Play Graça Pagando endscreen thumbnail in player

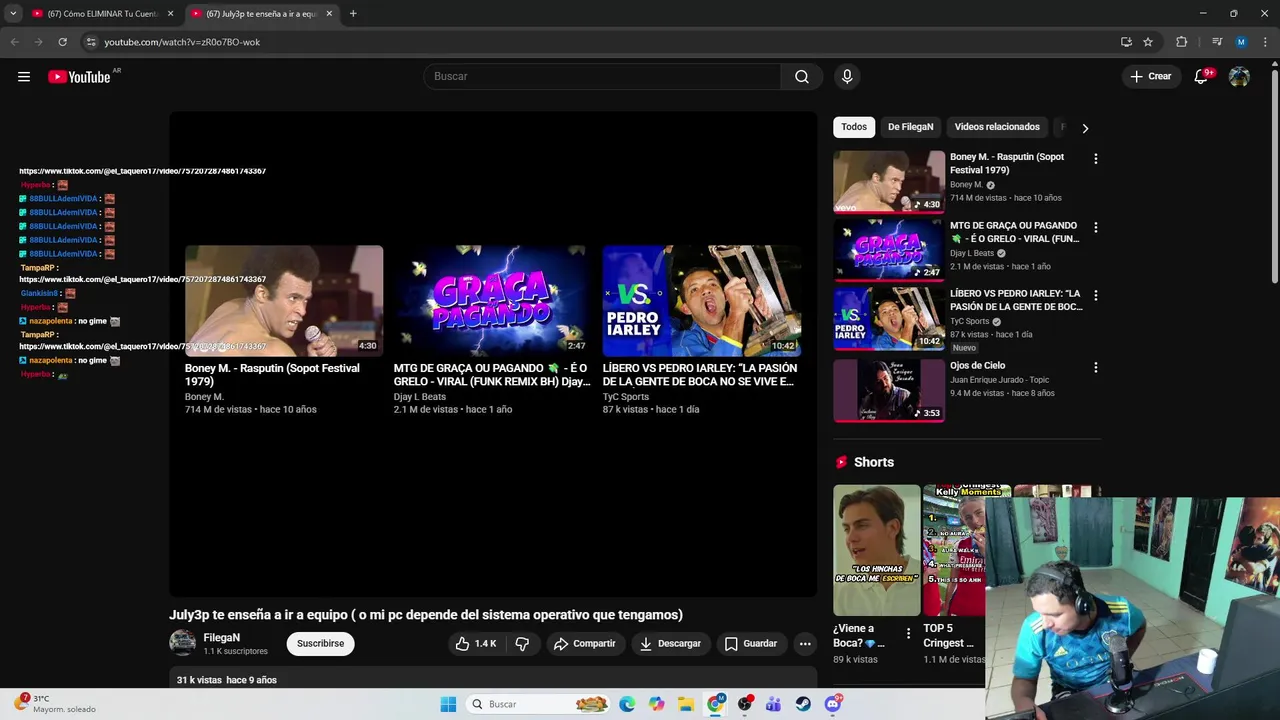(x=493, y=301)
